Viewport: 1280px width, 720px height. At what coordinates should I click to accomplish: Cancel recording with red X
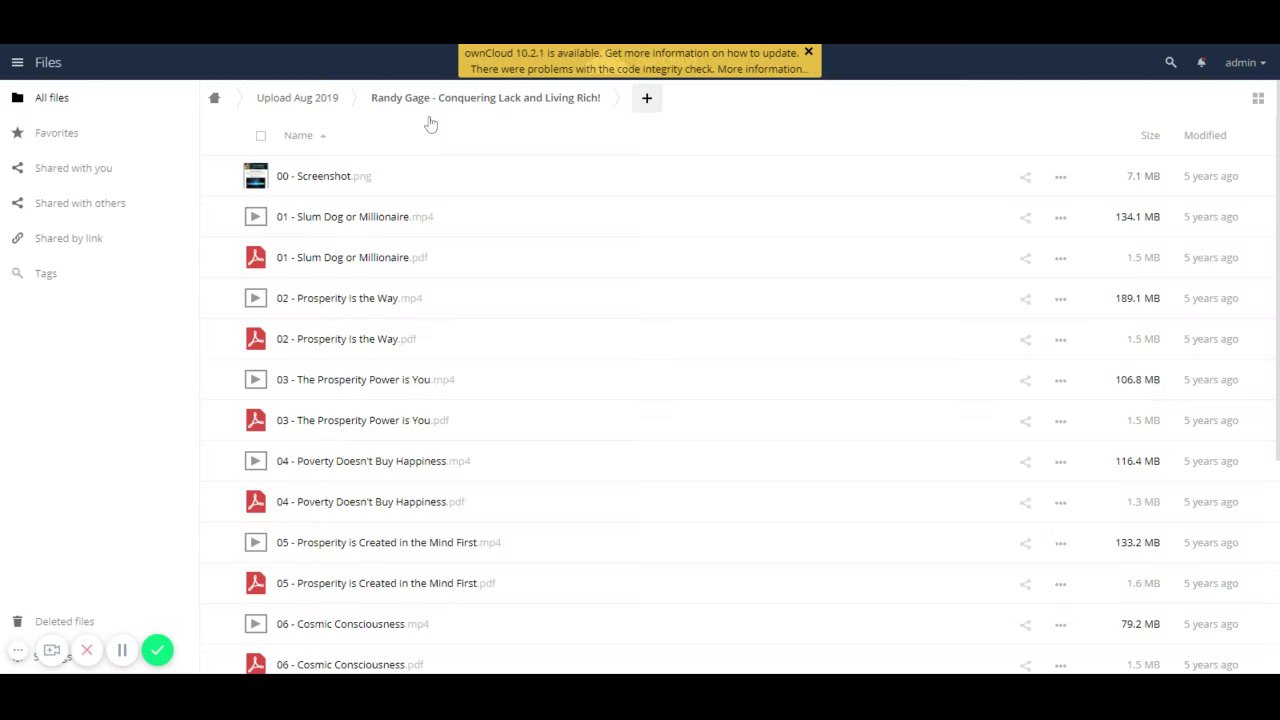(x=87, y=651)
